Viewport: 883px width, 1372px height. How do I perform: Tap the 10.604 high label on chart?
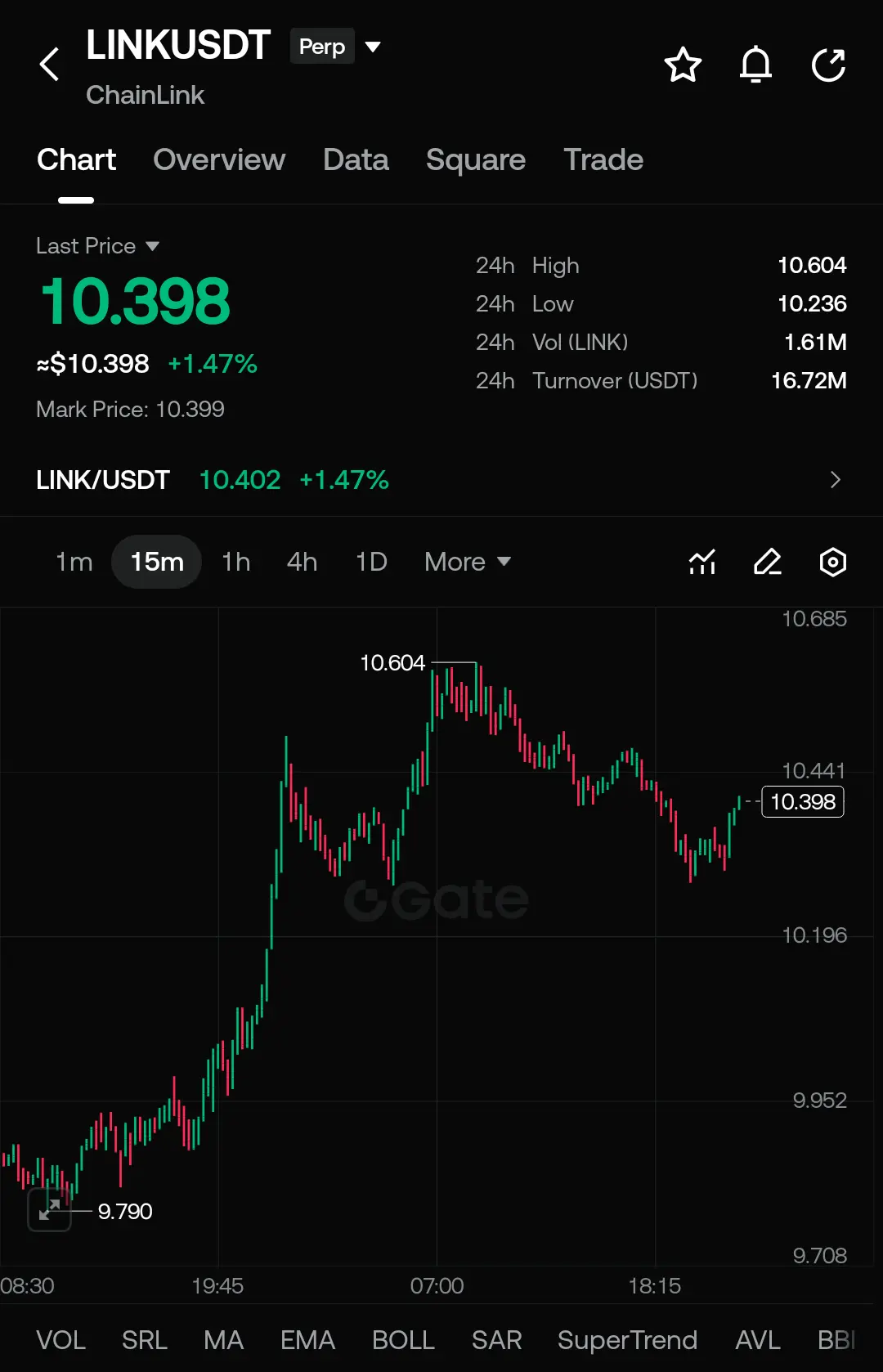click(392, 662)
